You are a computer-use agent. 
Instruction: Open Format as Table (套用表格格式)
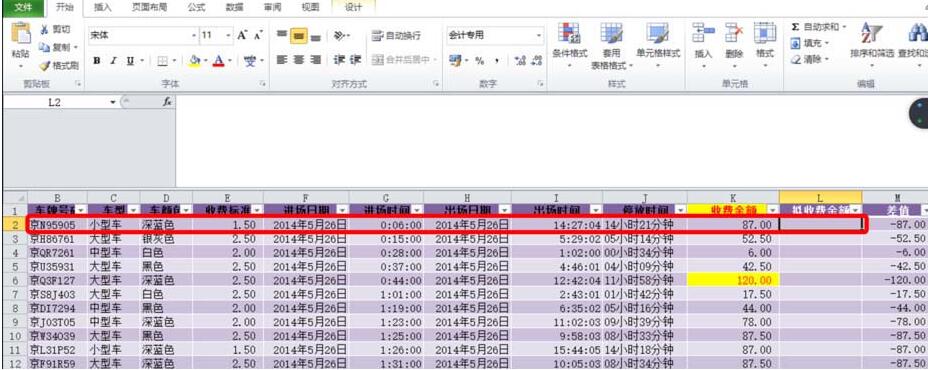pyautogui.click(x=611, y=46)
